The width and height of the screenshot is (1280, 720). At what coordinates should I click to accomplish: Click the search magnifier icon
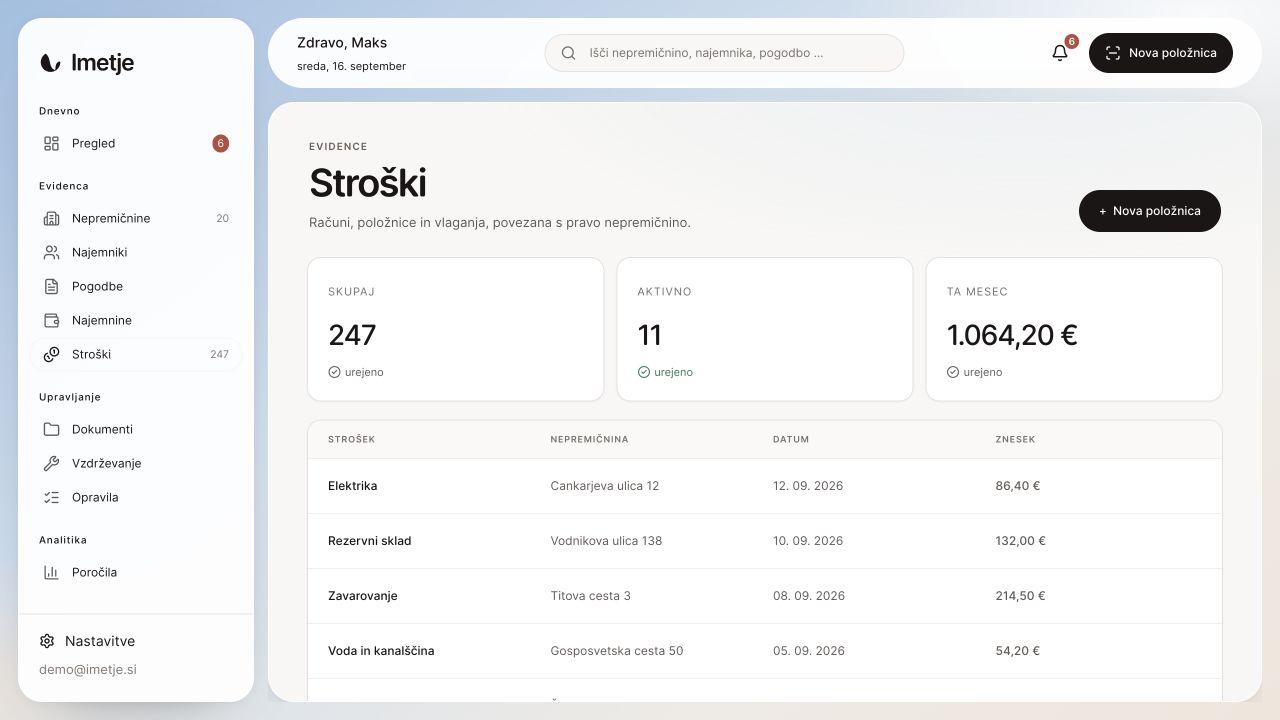click(x=568, y=53)
